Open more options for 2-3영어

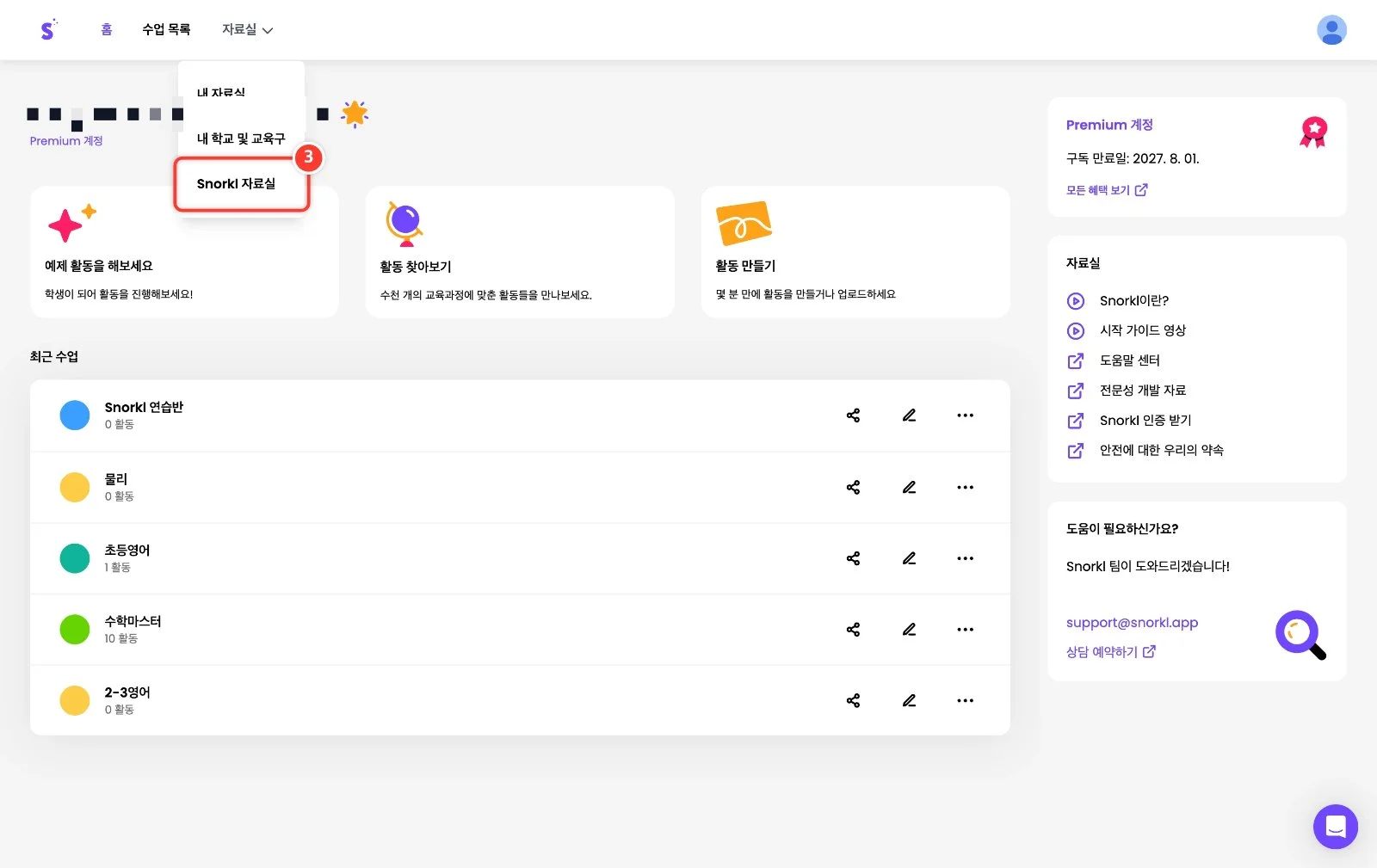pyautogui.click(x=966, y=701)
